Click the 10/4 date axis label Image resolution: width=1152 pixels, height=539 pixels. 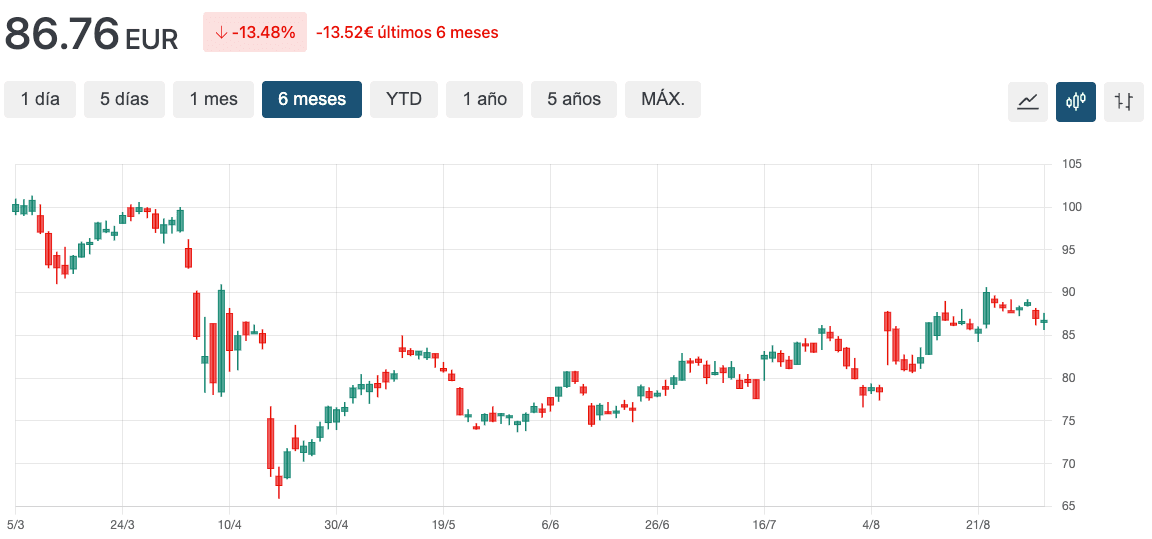pyautogui.click(x=229, y=525)
